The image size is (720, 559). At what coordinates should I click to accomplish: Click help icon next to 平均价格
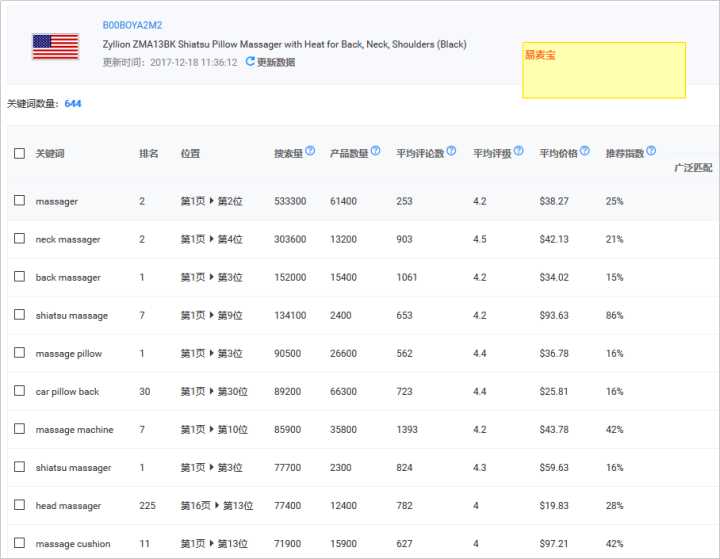pyautogui.click(x=586, y=151)
